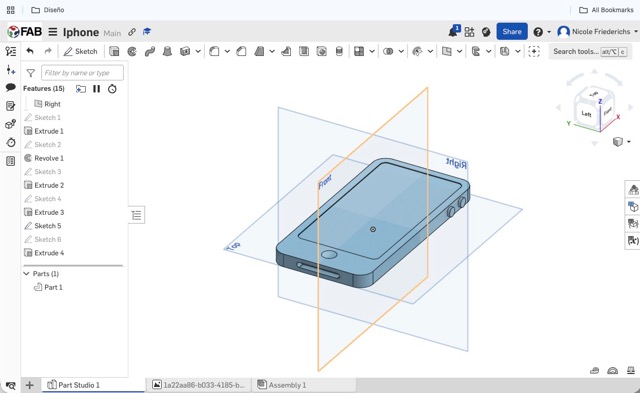Select the Linear pattern tool icon

pos(359,51)
